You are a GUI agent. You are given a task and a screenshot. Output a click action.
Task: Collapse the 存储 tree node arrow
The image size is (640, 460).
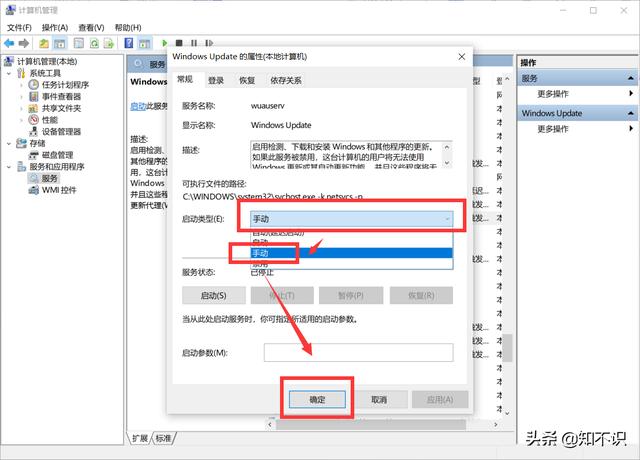click(9, 143)
